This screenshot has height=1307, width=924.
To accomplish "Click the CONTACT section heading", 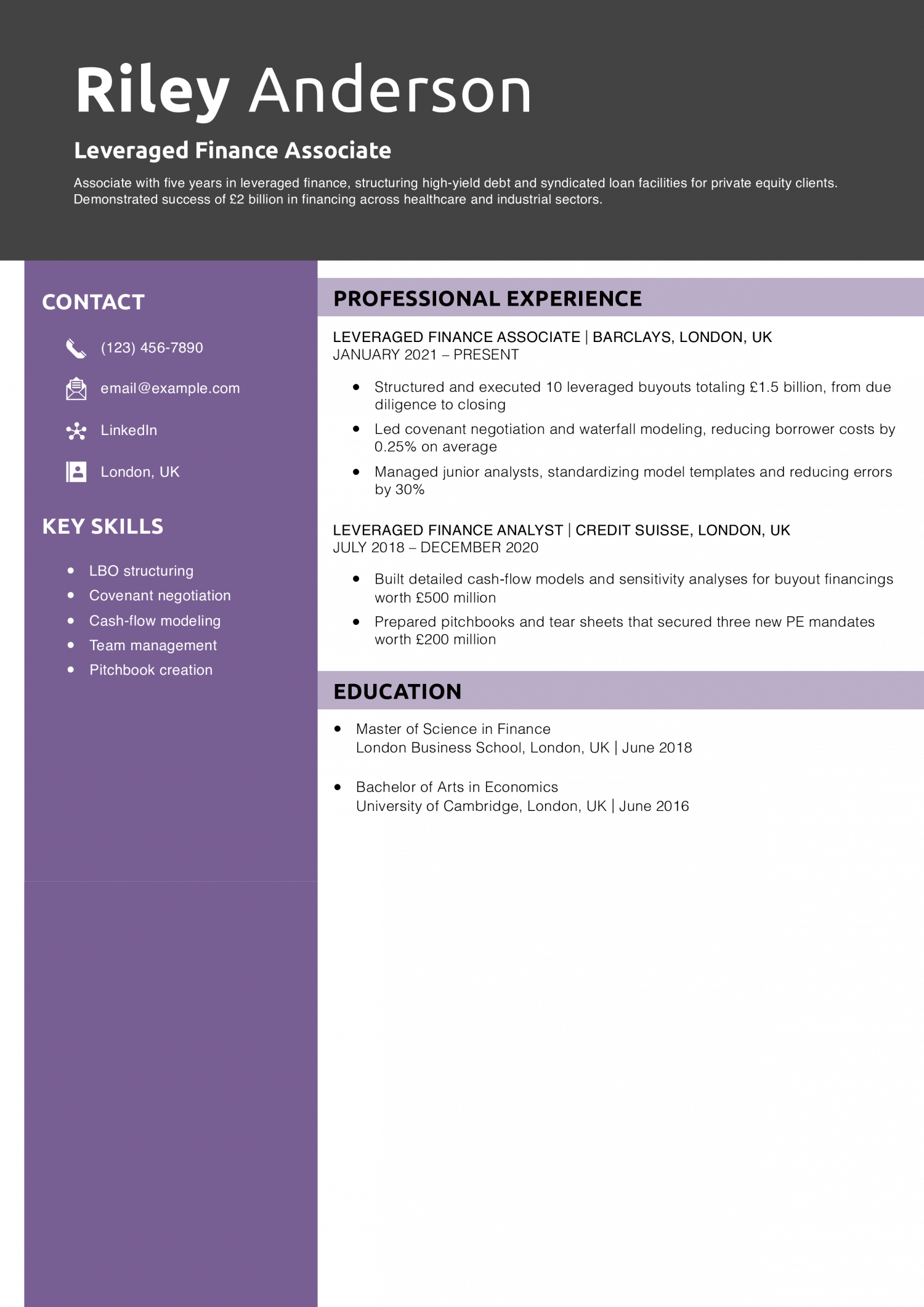I will pyautogui.click(x=93, y=302).
